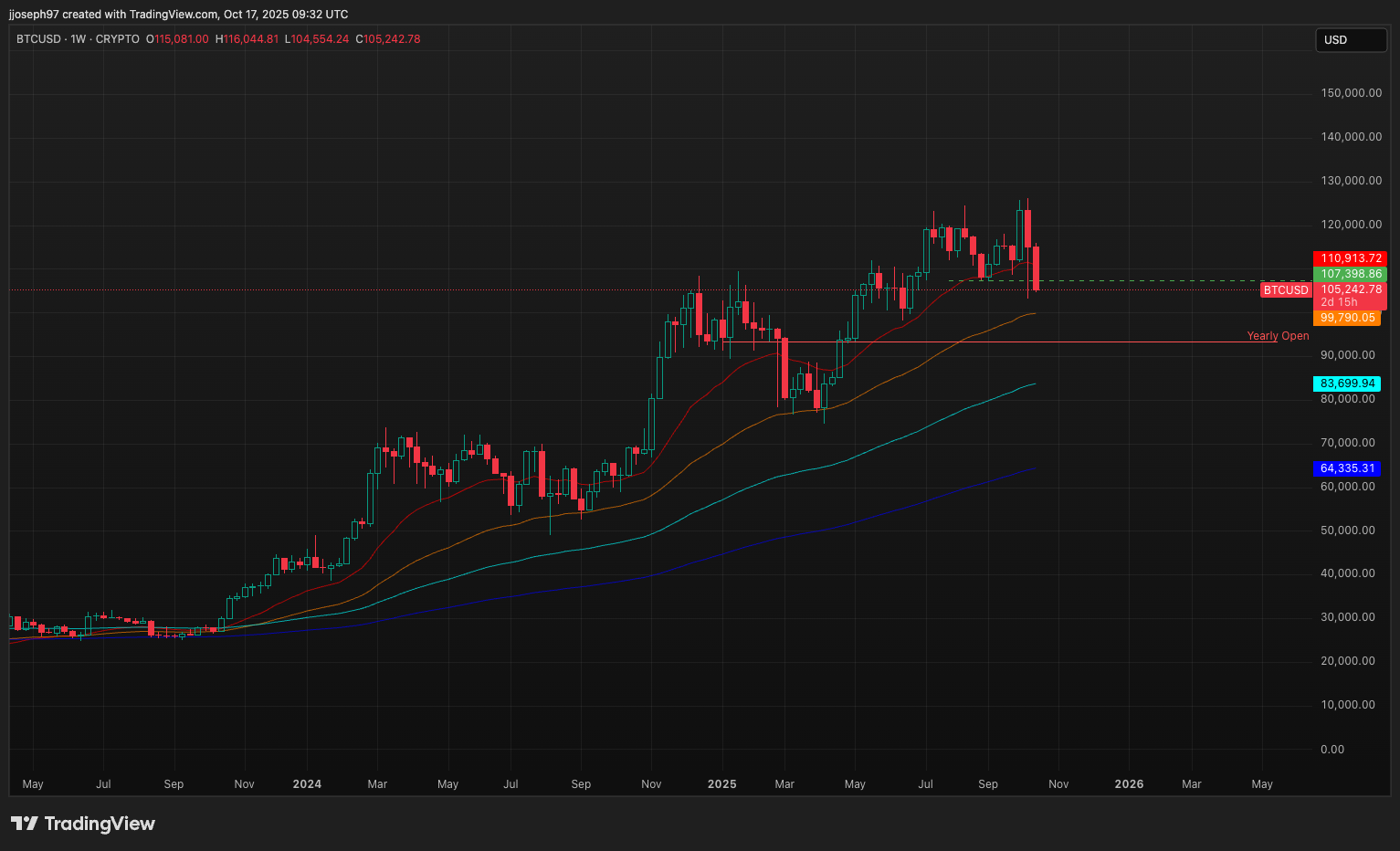The height and width of the screenshot is (851, 1400).
Task: Click the 2025 marker on time axis
Action: click(x=721, y=784)
